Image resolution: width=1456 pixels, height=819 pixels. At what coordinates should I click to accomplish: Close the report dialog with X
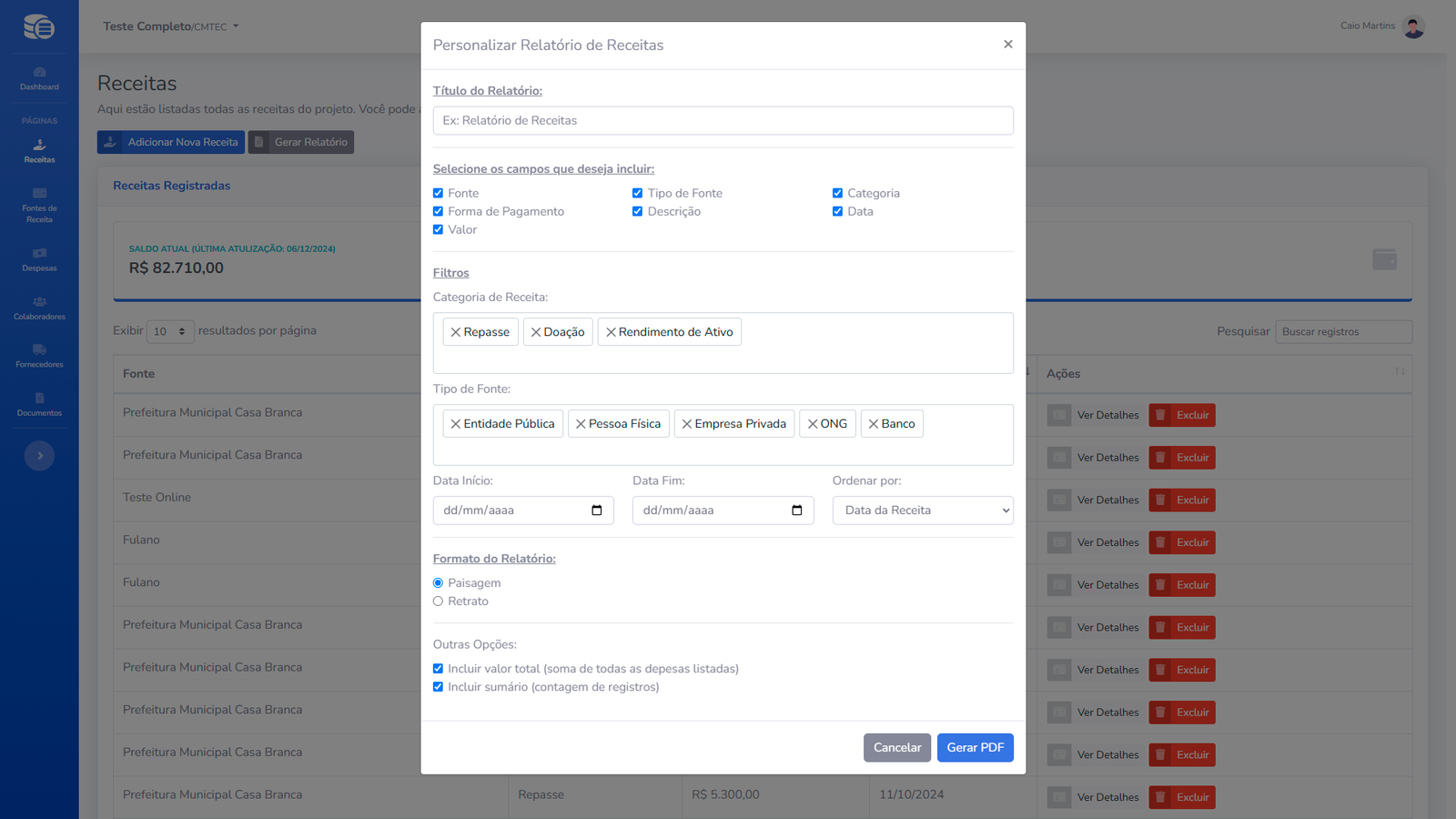pyautogui.click(x=1007, y=45)
